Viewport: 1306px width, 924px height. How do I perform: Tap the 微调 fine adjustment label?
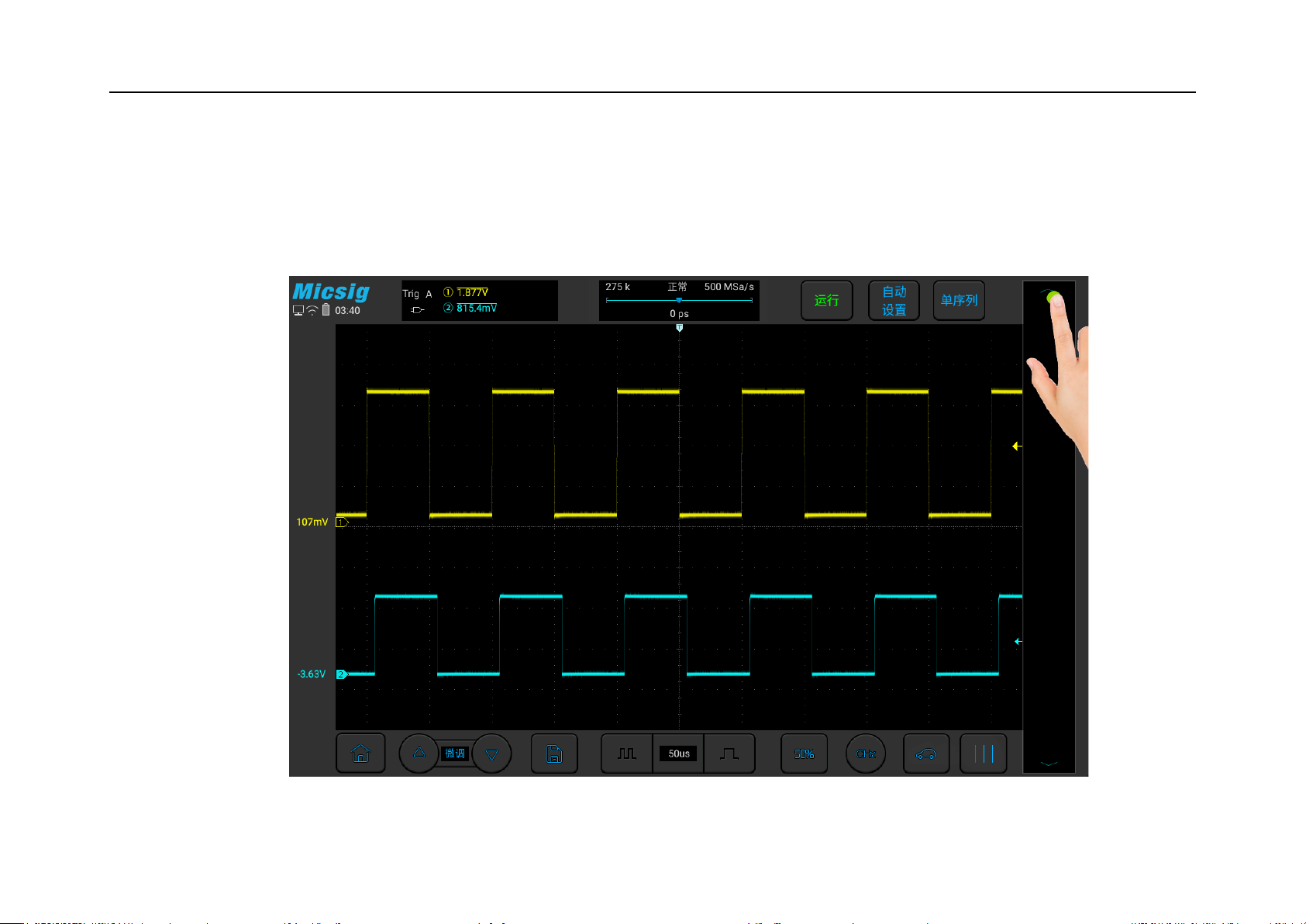(x=455, y=753)
